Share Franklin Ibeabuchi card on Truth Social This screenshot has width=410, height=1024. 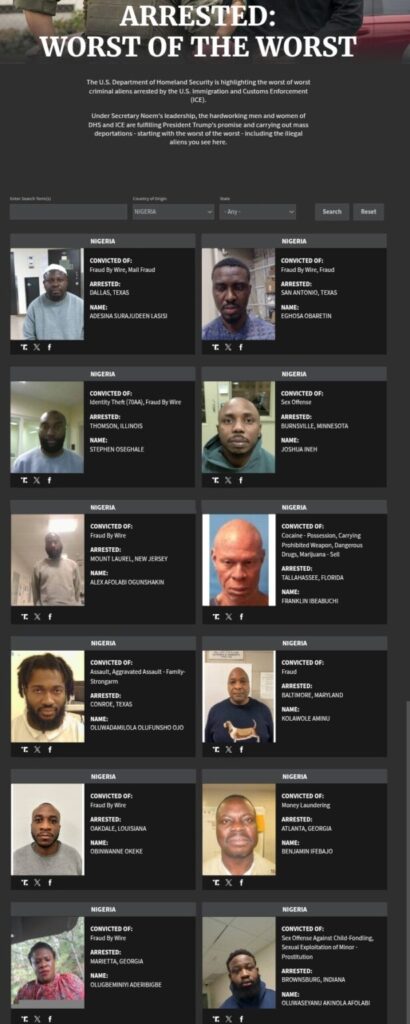[215, 616]
